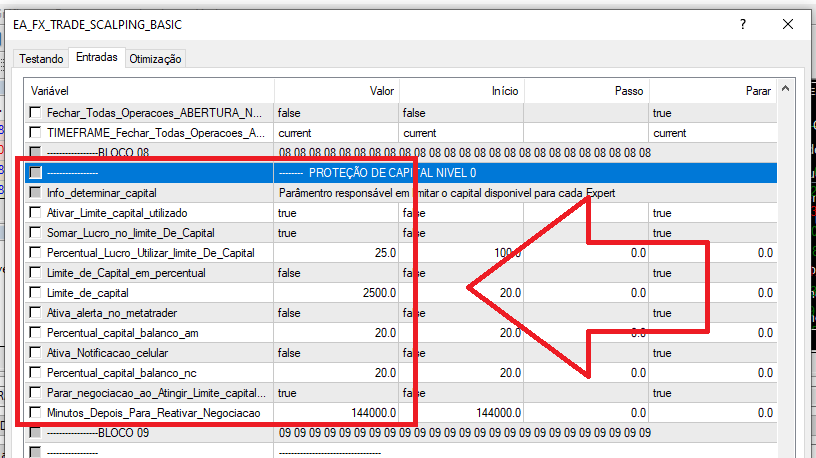Enable Ativar_Limite_capital_utilizado checkbox
Screen dimensions: 816x458
coord(36,213)
